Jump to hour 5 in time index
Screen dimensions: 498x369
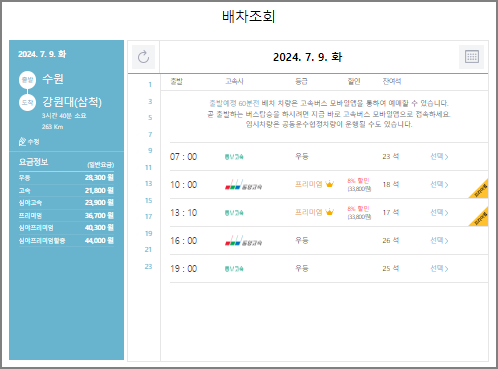click(x=150, y=118)
